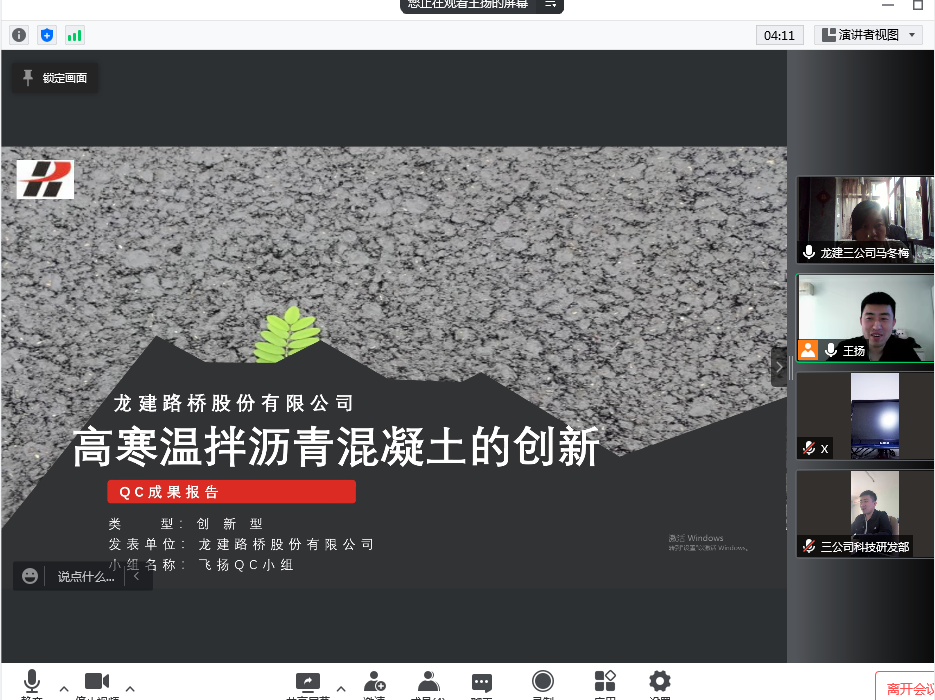Click the 锁定画面 pin button
The height and width of the screenshot is (700, 935).
pos(55,78)
